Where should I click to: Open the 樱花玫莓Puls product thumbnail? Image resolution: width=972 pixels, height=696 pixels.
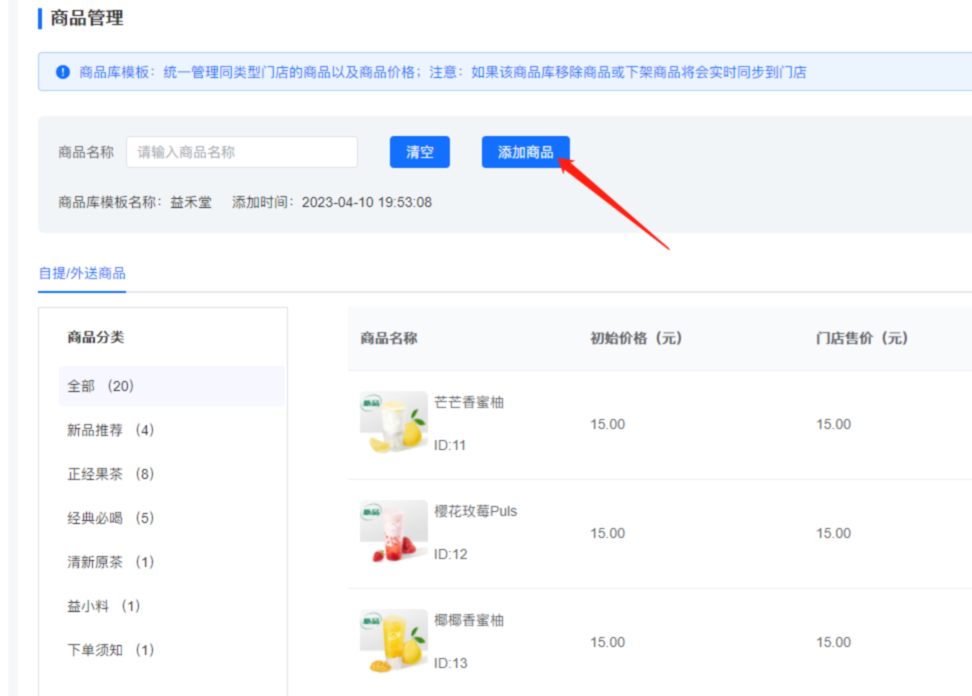coord(394,532)
